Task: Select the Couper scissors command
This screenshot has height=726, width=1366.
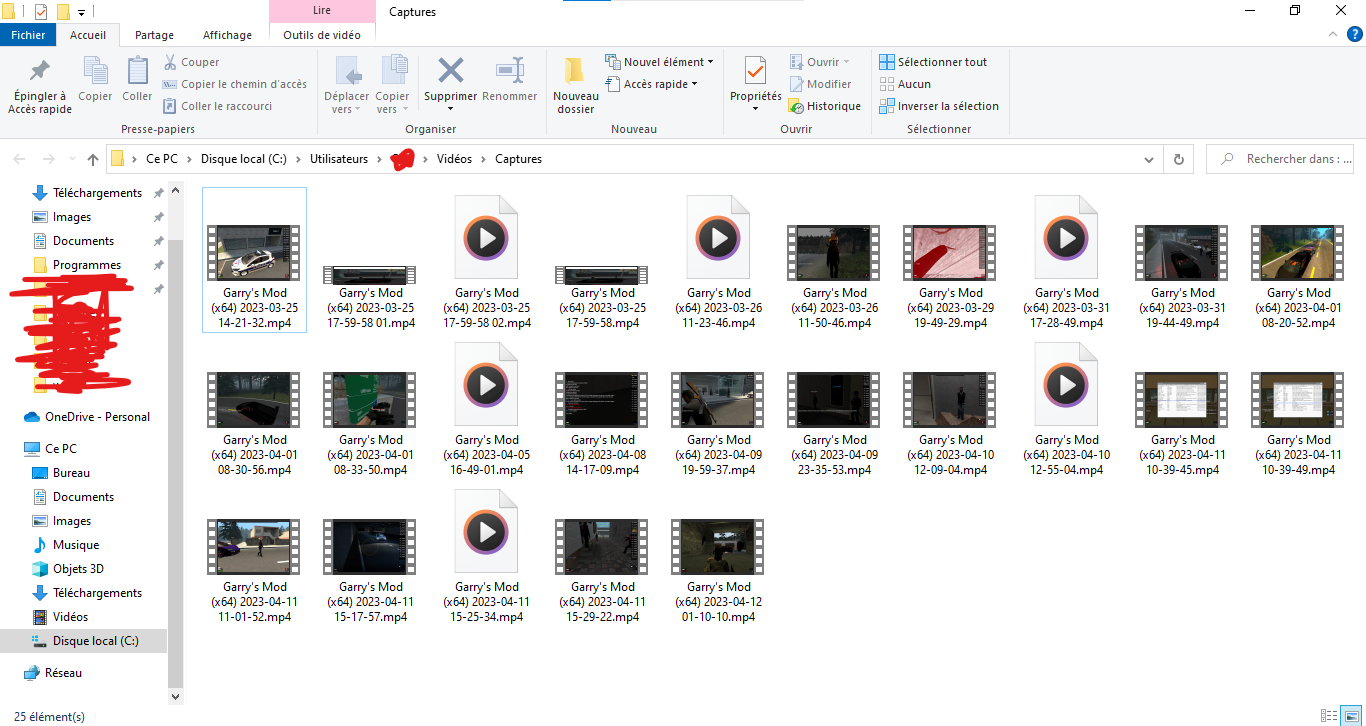Action: [x=191, y=62]
